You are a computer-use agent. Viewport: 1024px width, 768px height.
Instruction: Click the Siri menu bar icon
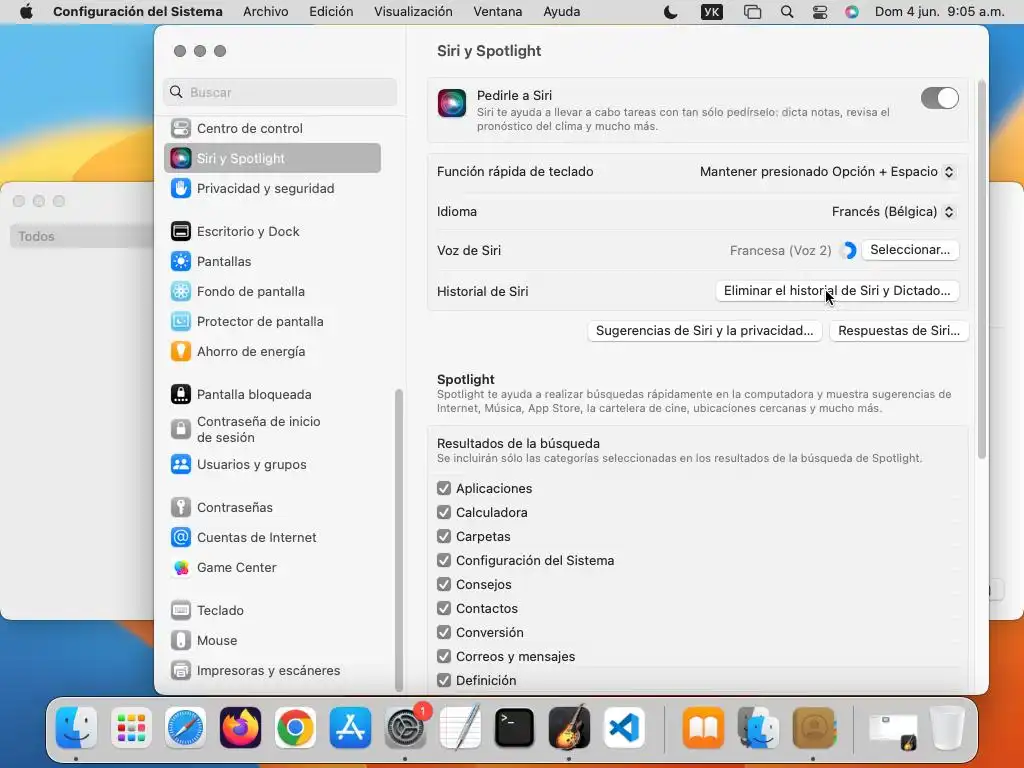(x=852, y=12)
